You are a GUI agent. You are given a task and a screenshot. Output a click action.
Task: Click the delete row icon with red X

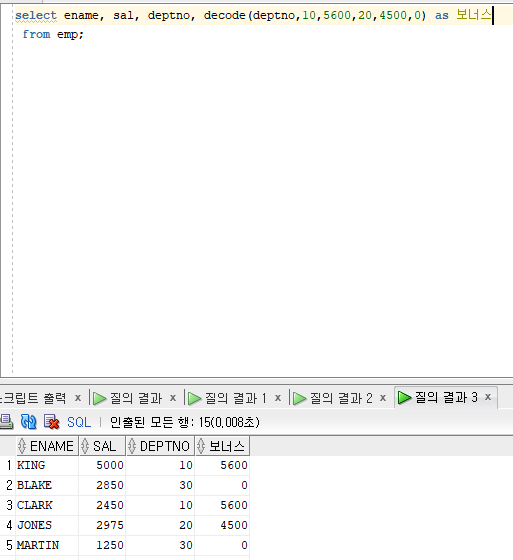coord(51,422)
